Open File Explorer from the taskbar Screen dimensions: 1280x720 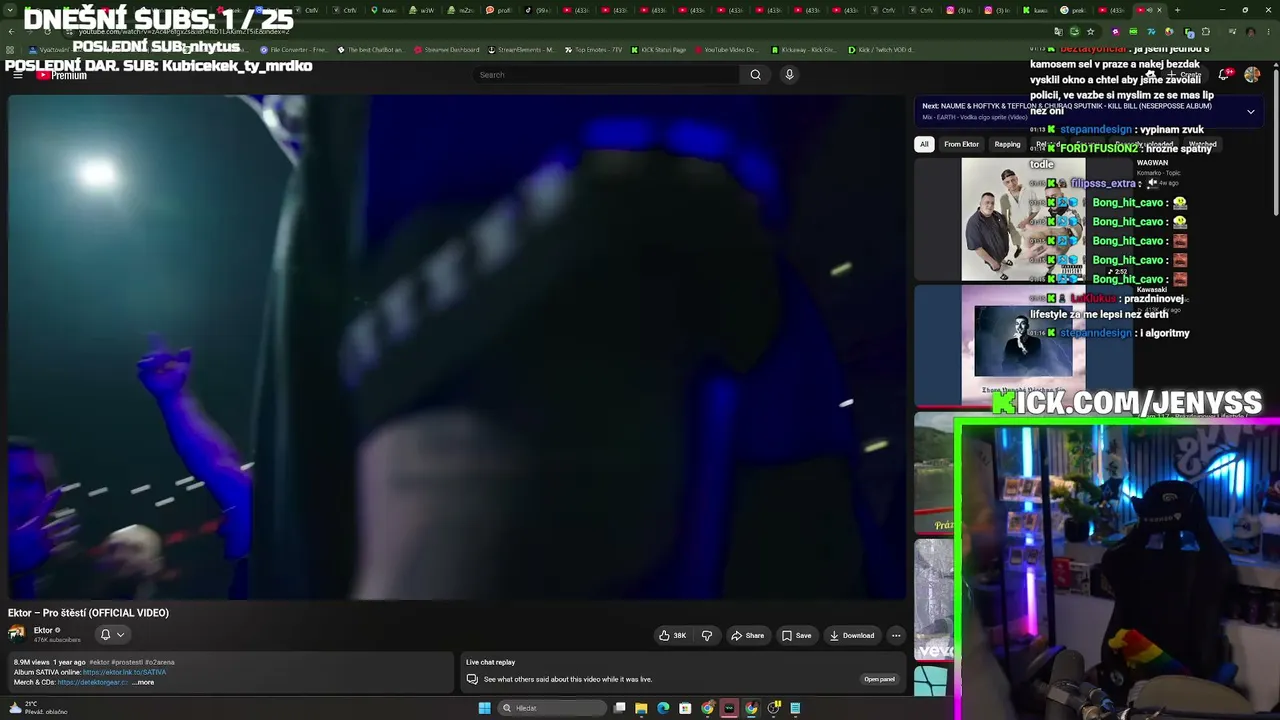(x=641, y=708)
